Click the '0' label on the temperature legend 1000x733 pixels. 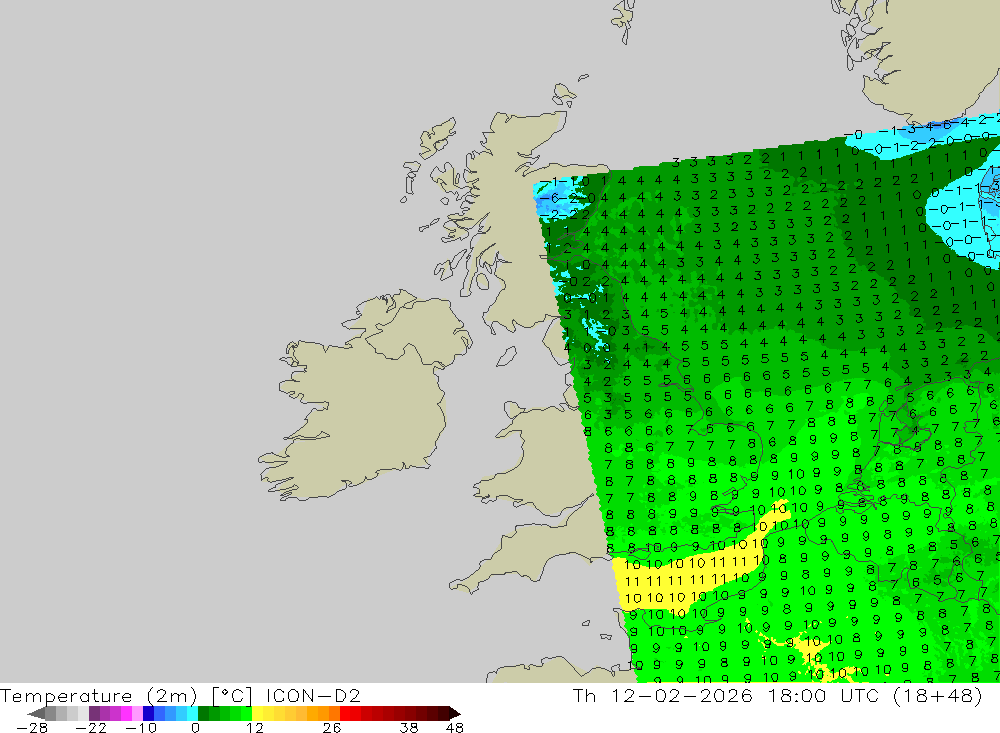(195, 727)
